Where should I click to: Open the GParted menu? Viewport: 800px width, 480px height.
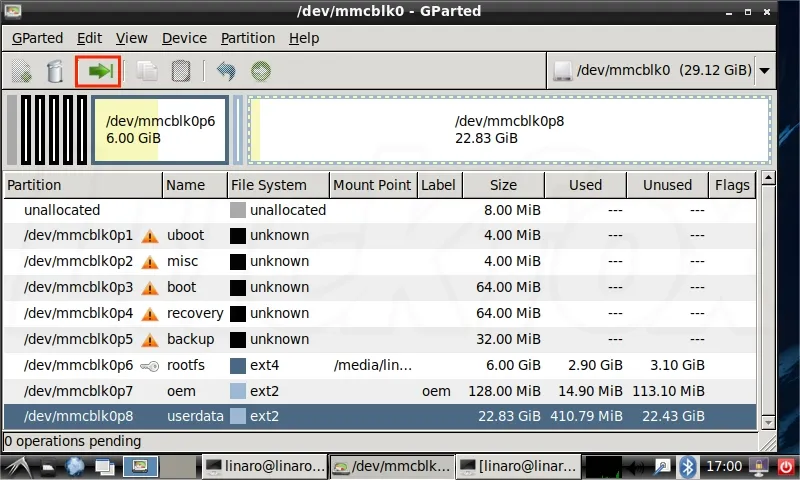click(x=37, y=38)
